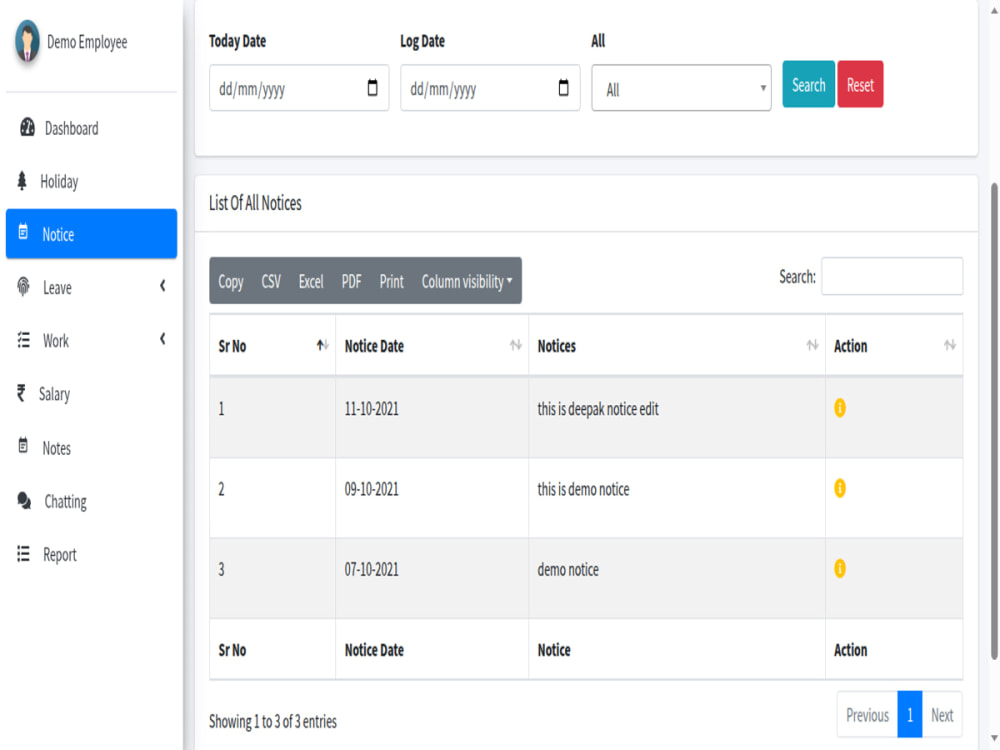Viewport: 1000px width, 750px height.
Task: Focus the table Search input field
Action: pos(892,276)
